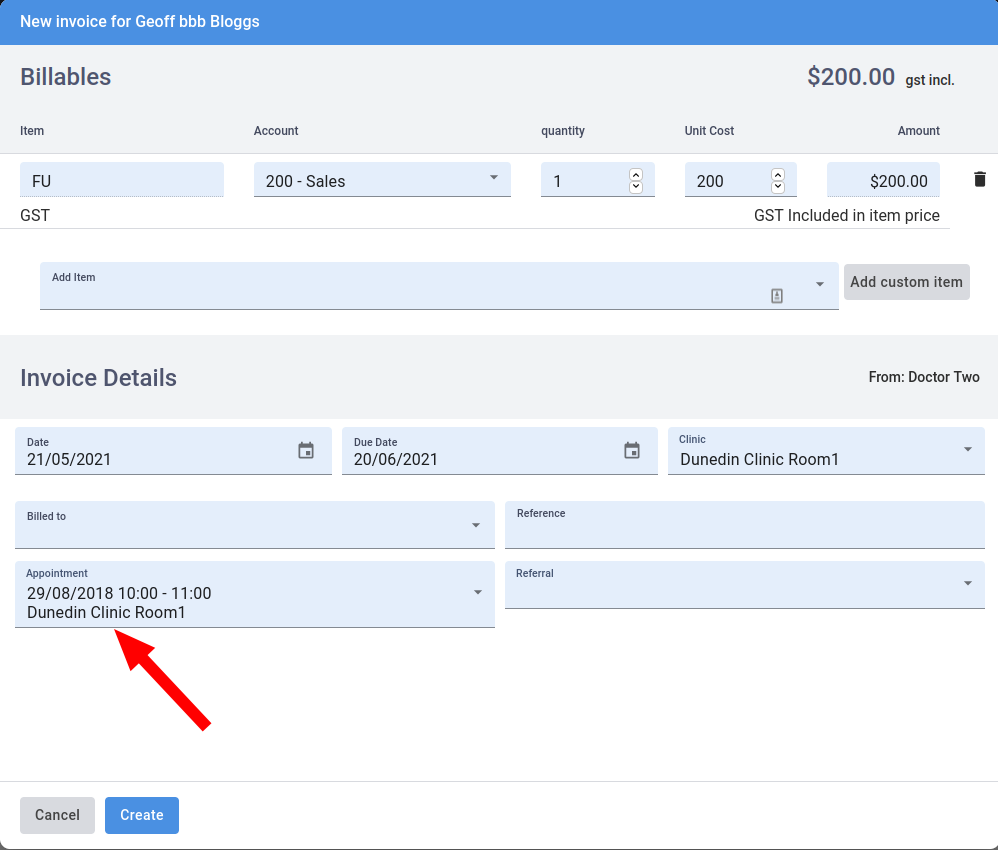Open the Clinic dropdown for Dunedin Clinic Room1

pyautogui.click(x=966, y=450)
